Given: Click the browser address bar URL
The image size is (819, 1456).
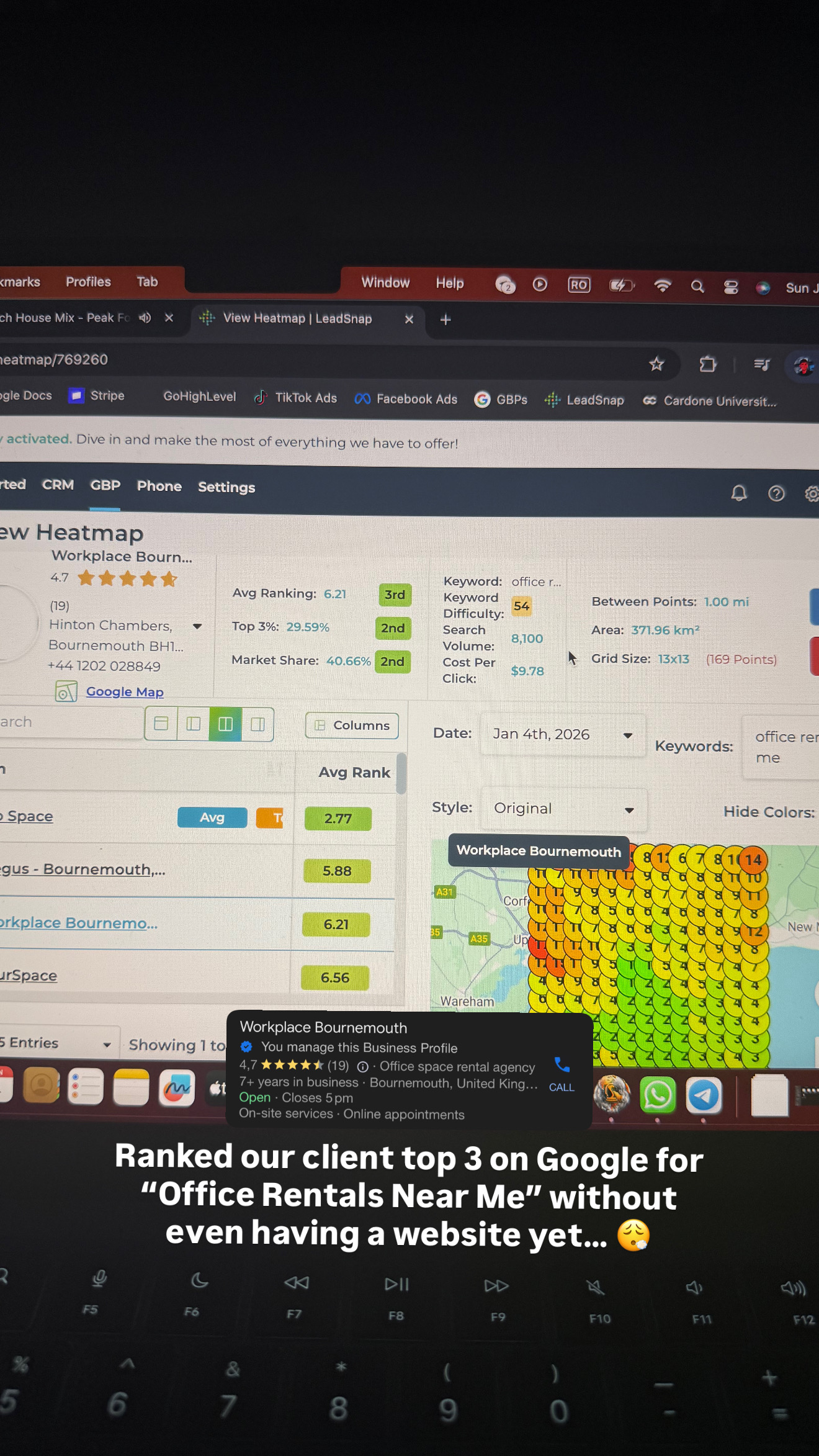Looking at the screenshot, I should click(54, 359).
